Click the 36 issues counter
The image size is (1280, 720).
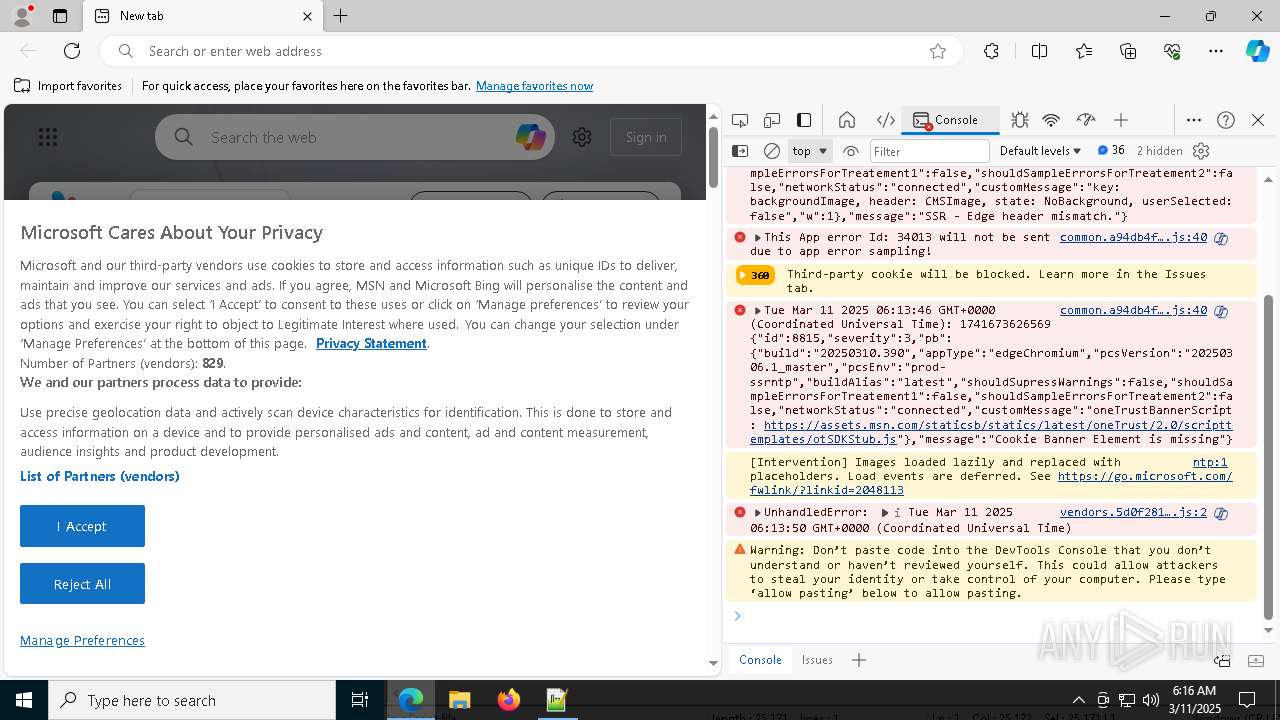(1111, 150)
